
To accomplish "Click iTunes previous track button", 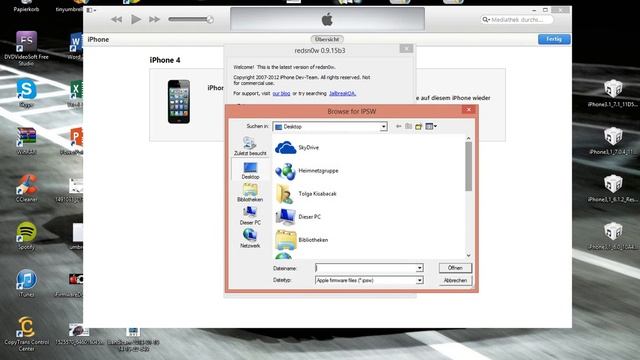I will point(116,19).
